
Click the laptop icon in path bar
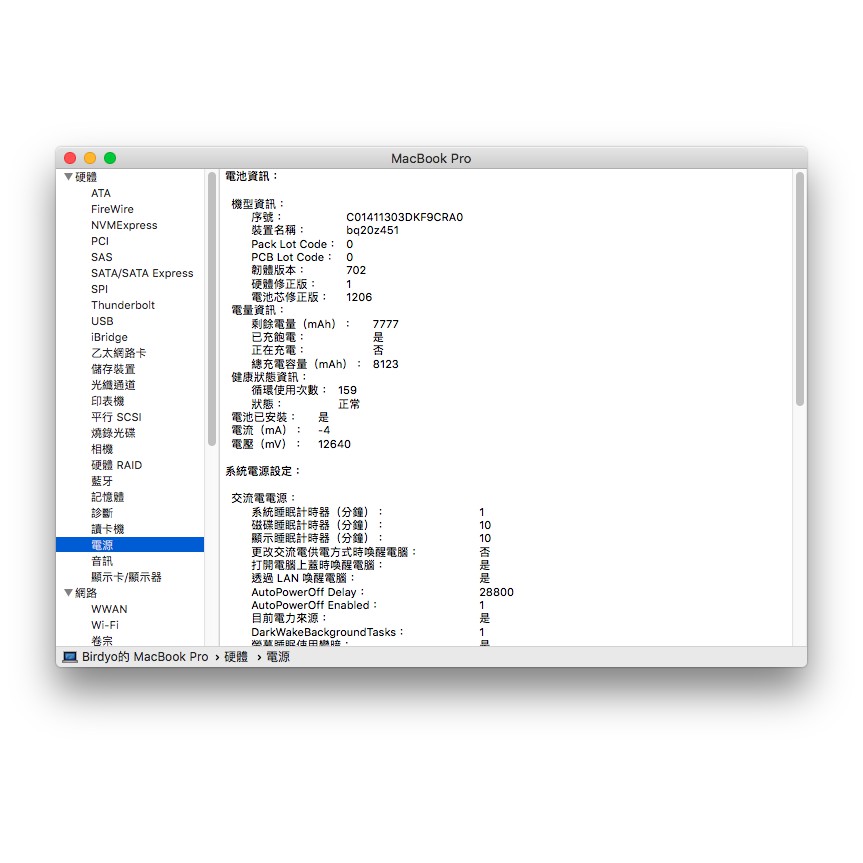(69, 657)
